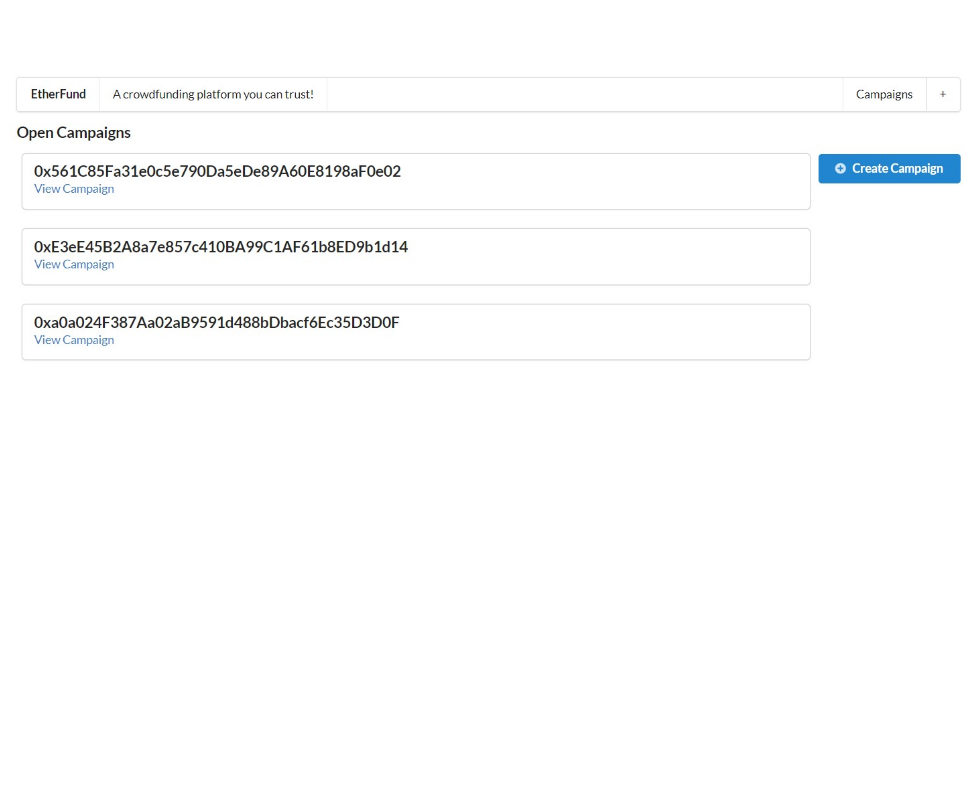The width and height of the screenshot is (975, 800).
Task: View Campaign for address 0x561C85Fa31e0c5e790...
Action: click(74, 189)
